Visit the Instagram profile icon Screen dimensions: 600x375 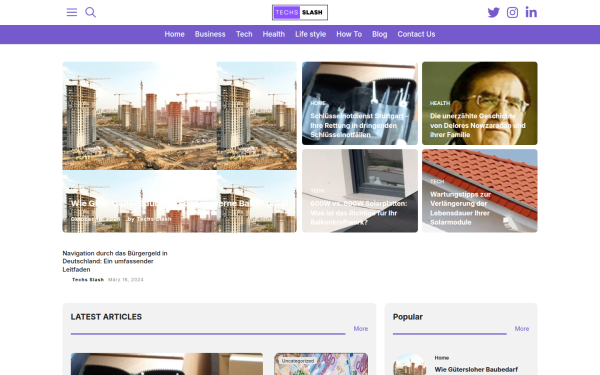(x=512, y=12)
